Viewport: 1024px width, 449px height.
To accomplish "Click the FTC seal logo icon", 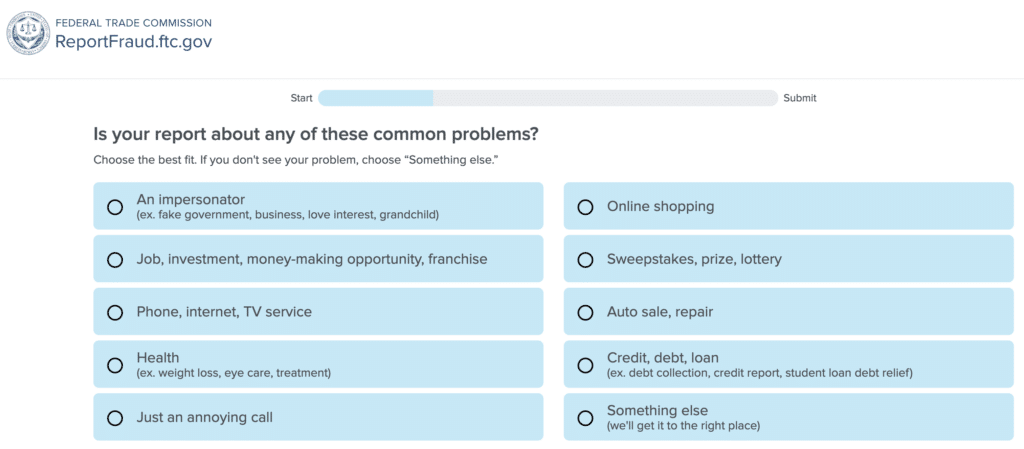I will [x=28, y=33].
